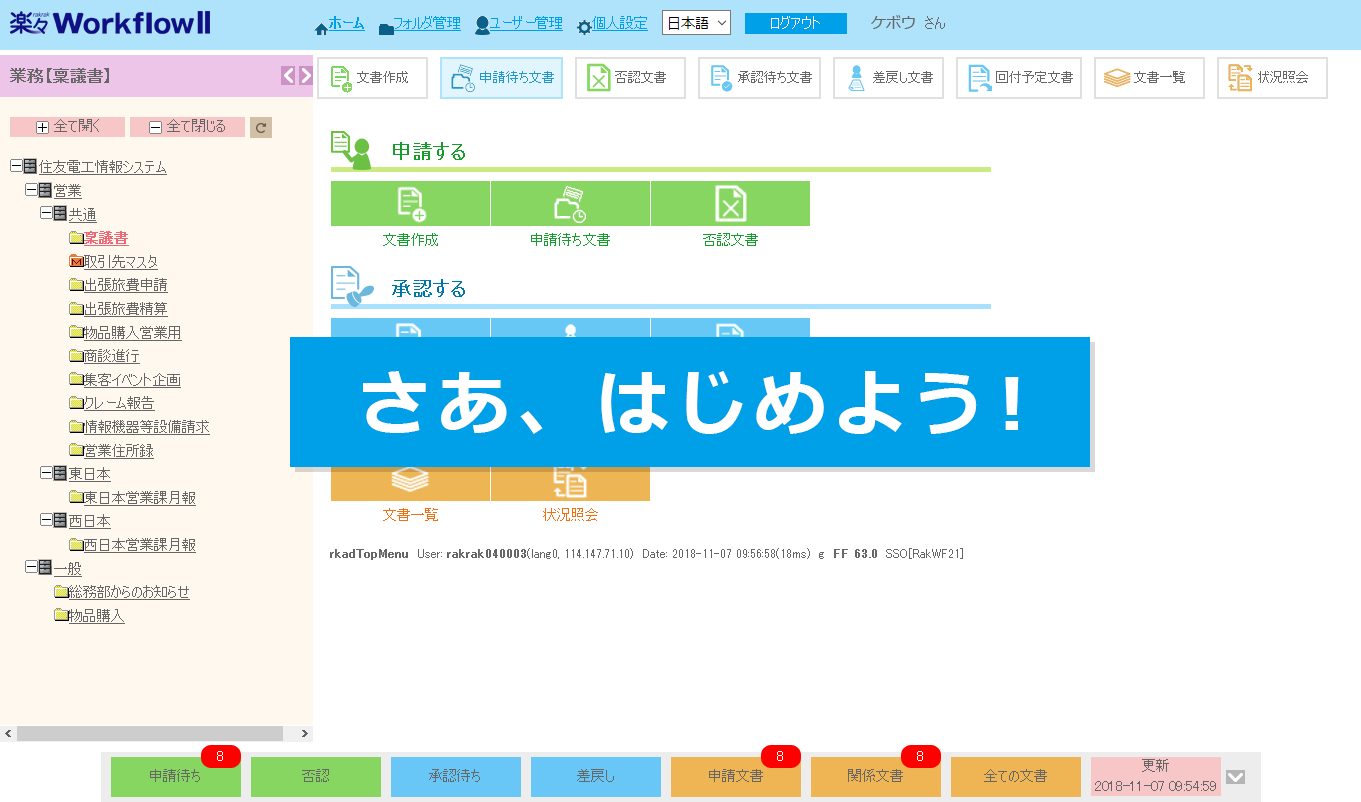Open the 否認 tab at bottom
Viewport: 1361px width, 802px height.
coord(316,776)
